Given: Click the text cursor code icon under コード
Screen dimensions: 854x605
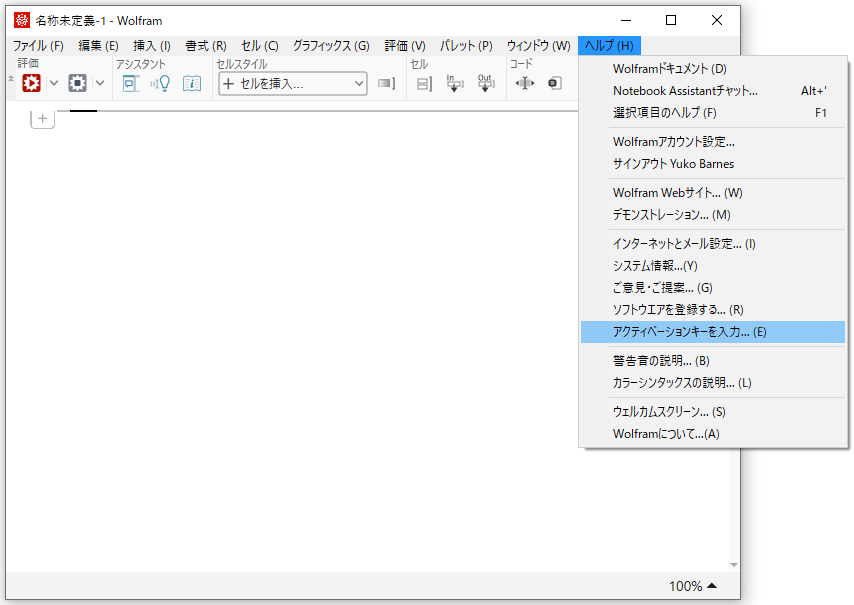Looking at the screenshot, I should 524,83.
